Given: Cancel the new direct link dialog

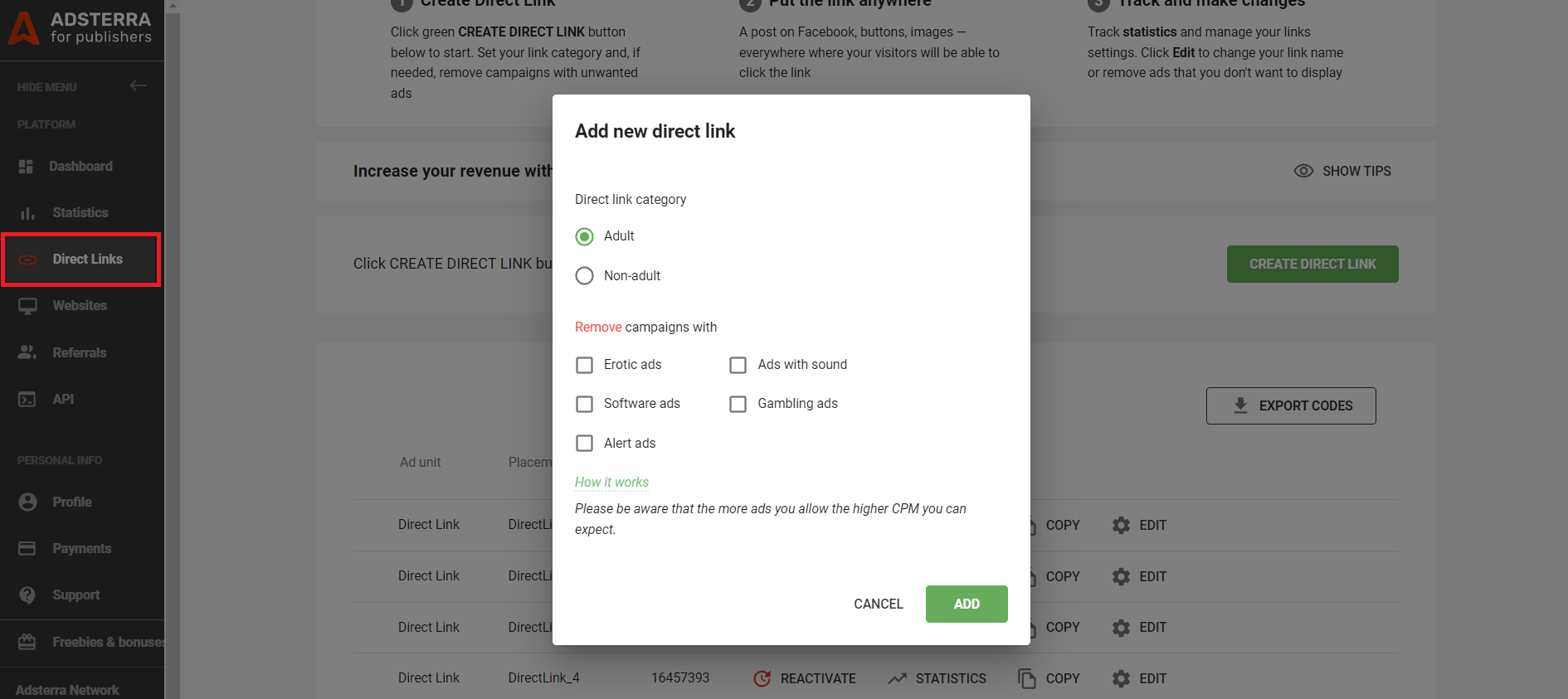Looking at the screenshot, I should [878, 604].
